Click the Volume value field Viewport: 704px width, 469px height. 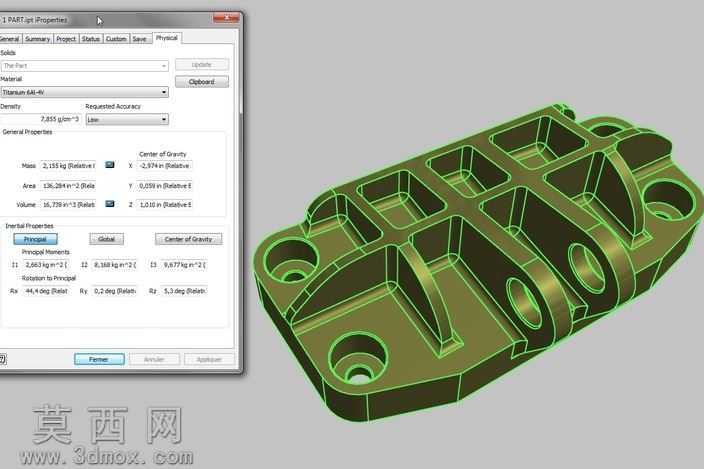point(68,205)
